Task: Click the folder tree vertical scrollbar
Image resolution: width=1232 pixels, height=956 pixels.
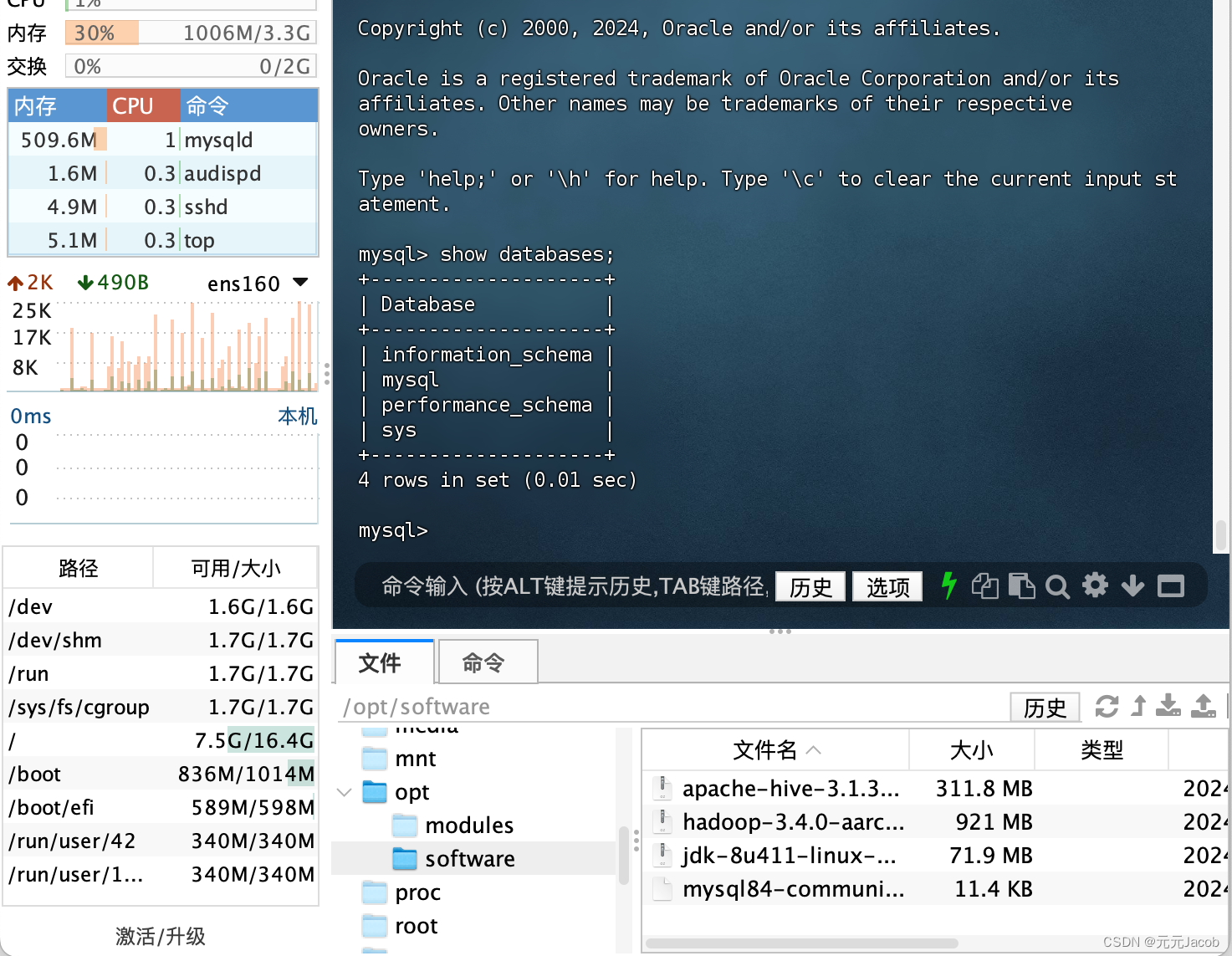Action: click(x=623, y=855)
